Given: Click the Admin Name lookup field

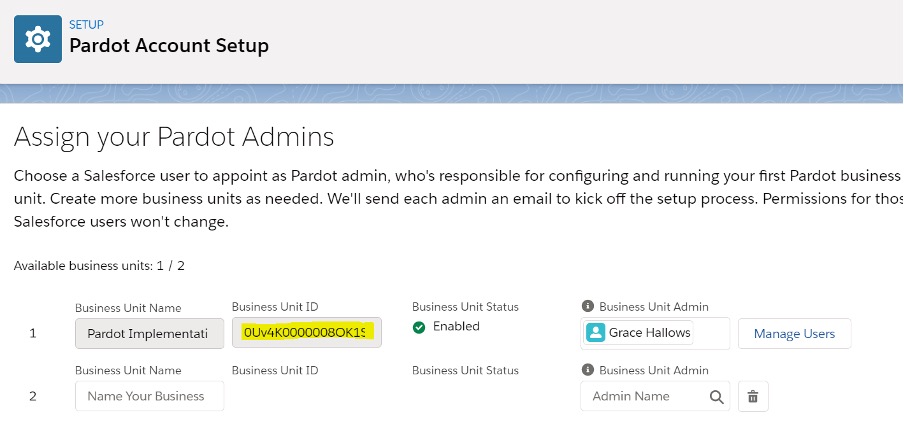Looking at the screenshot, I should click(x=655, y=396).
